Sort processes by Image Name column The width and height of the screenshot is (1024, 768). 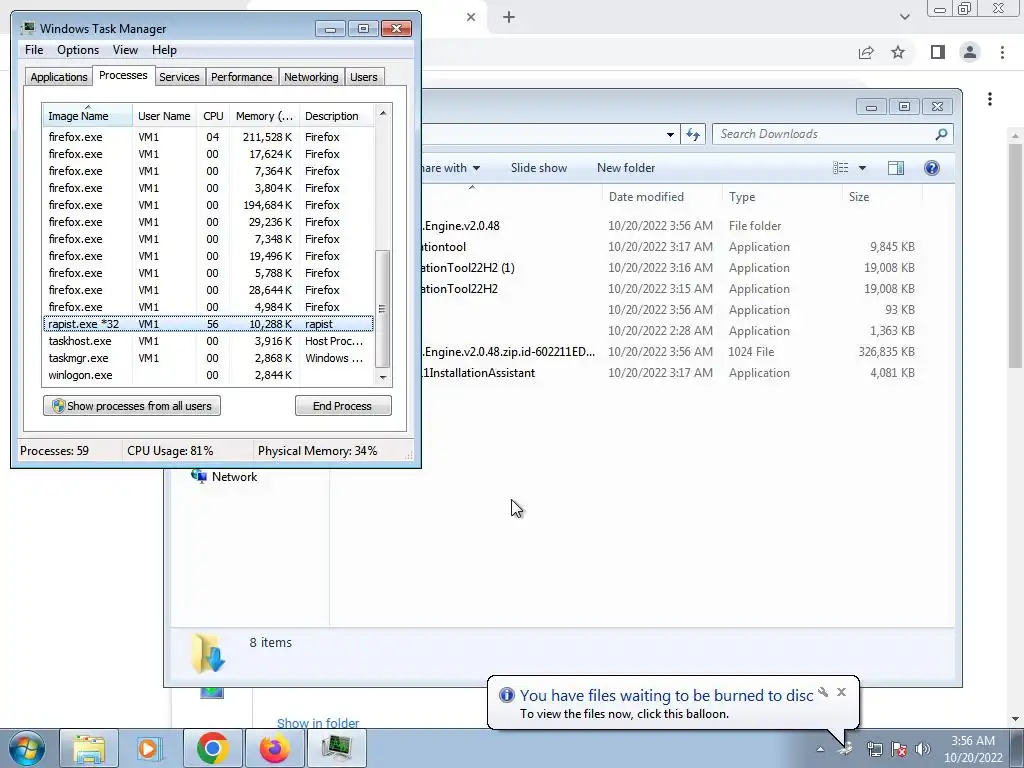[x=87, y=116]
